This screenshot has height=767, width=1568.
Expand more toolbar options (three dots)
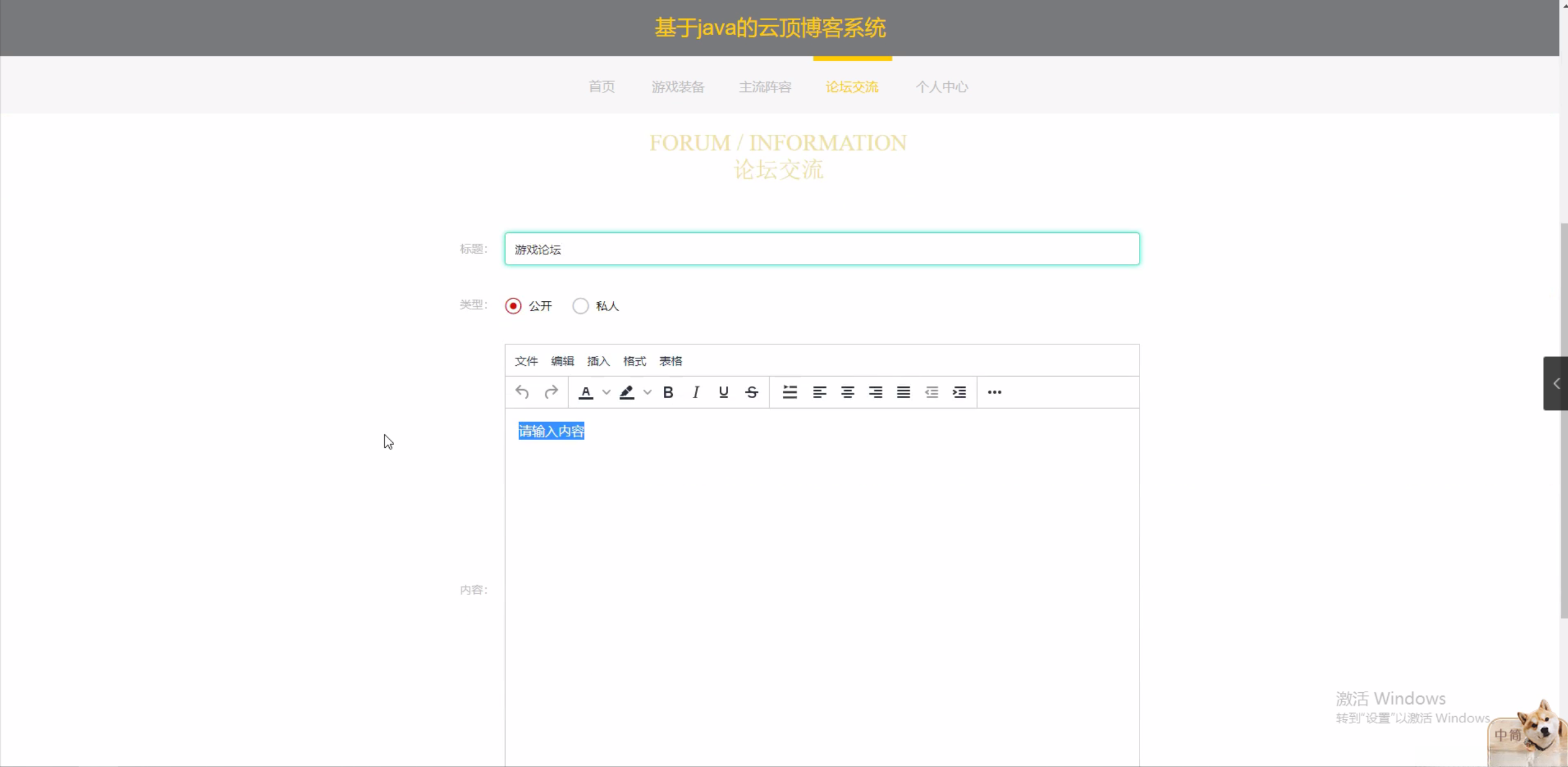point(994,392)
